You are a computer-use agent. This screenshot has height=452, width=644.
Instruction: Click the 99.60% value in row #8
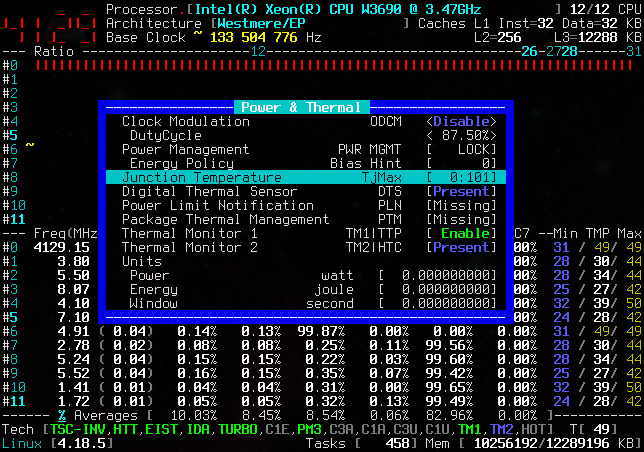pyautogui.click(x=449, y=359)
